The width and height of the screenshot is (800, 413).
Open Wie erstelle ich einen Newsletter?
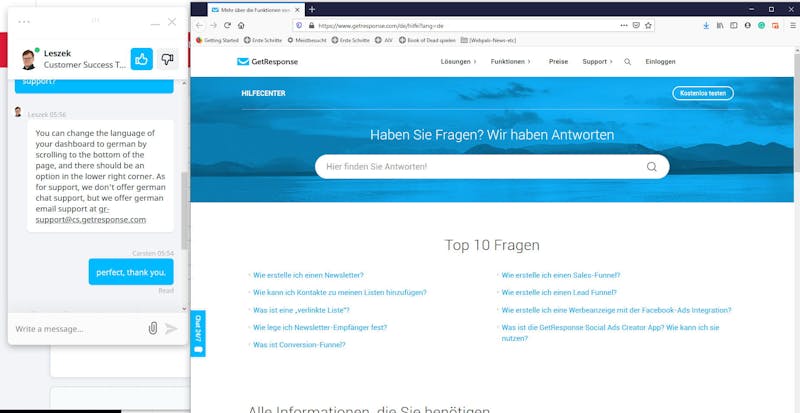point(308,275)
